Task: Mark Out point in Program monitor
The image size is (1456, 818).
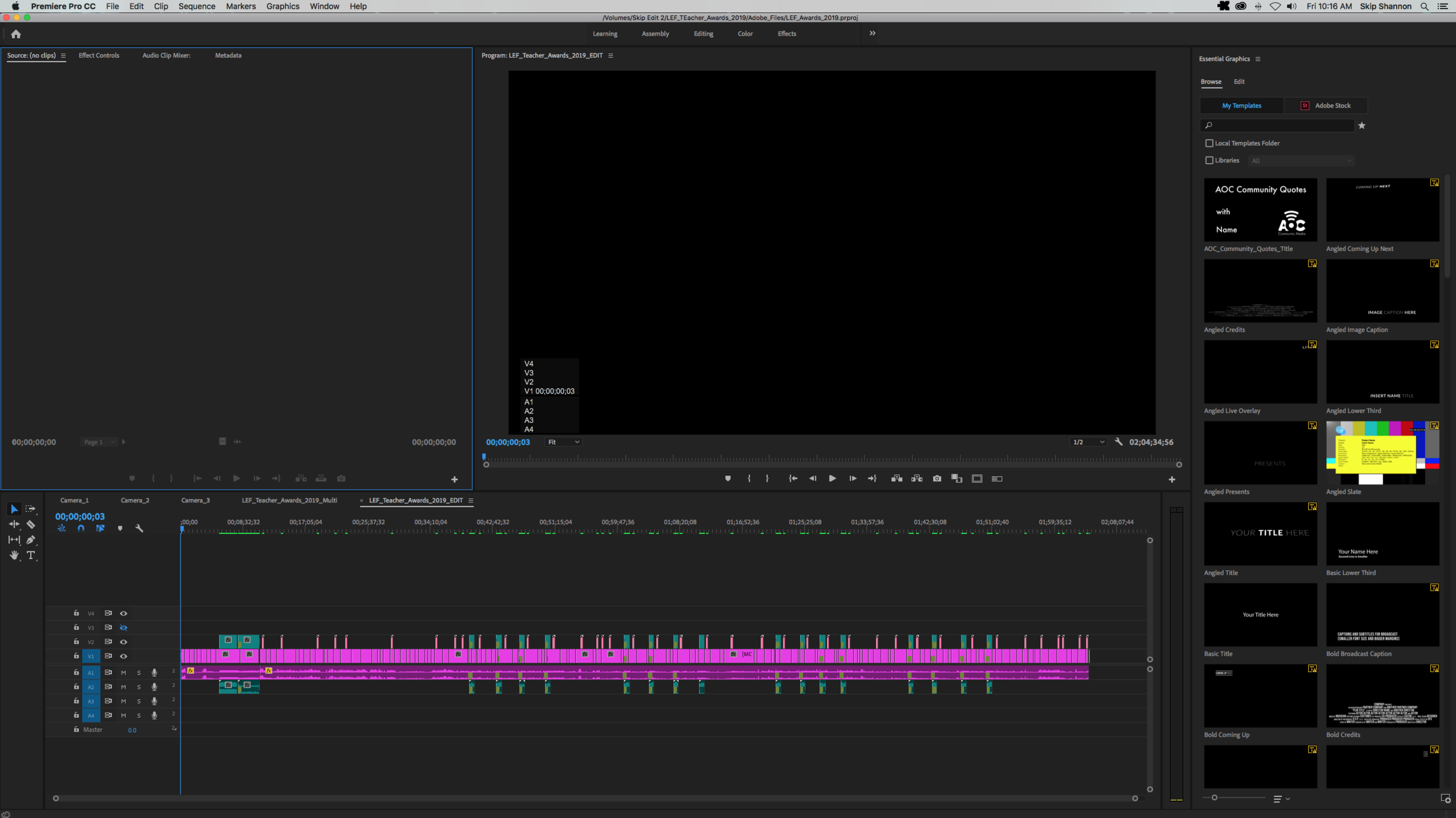Action: pos(767,479)
